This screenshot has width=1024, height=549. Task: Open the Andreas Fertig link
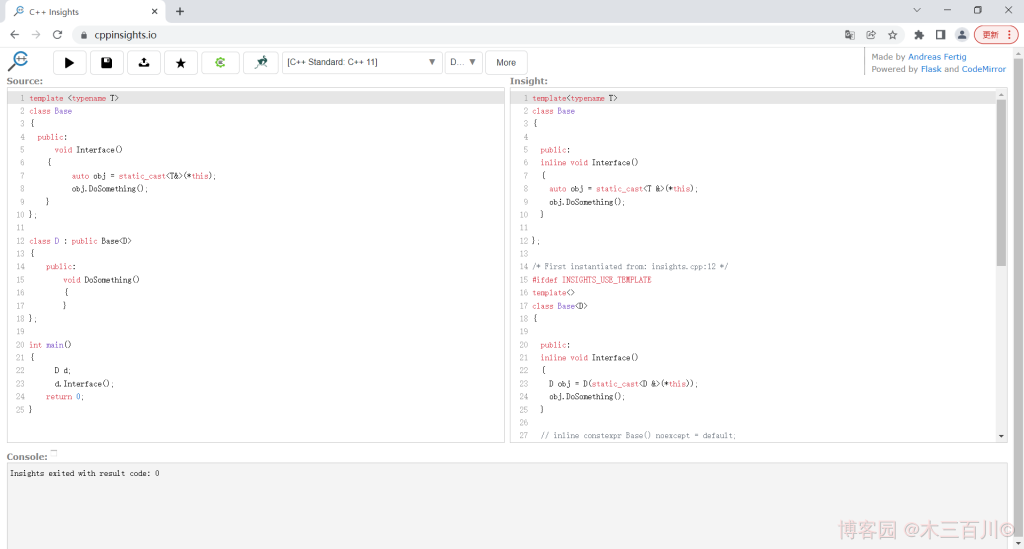pos(937,57)
